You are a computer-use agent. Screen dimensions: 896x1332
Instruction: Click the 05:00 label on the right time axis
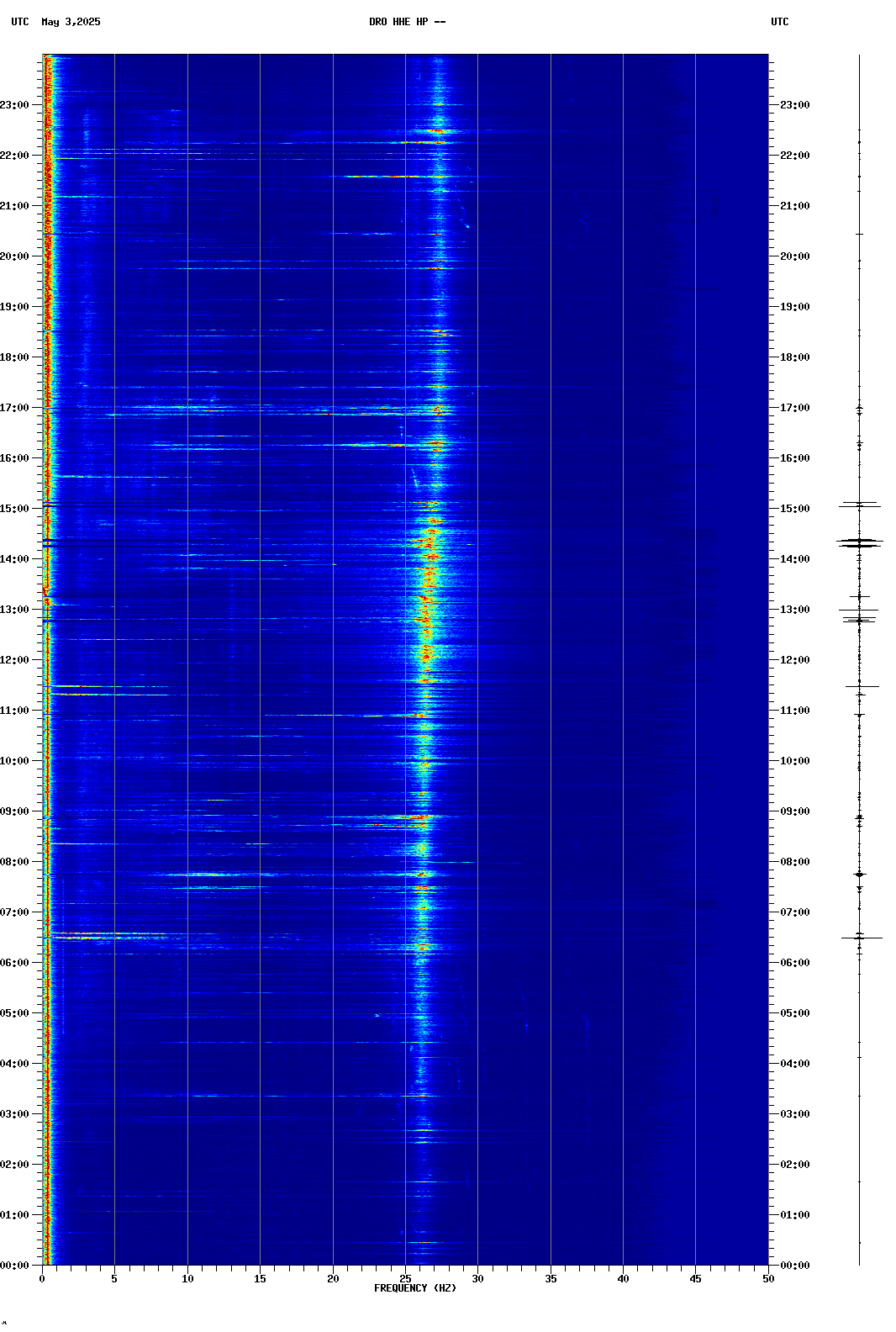795,1013
